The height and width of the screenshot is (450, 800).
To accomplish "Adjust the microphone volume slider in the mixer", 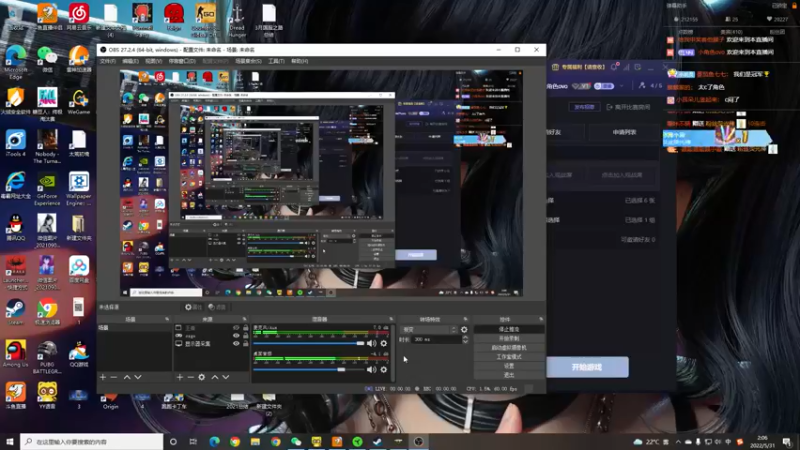I will pos(309,343).
